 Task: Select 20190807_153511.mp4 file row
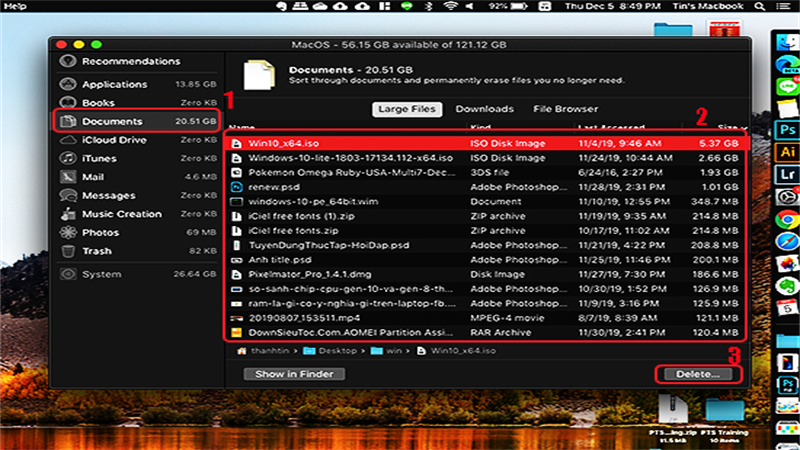485,318
